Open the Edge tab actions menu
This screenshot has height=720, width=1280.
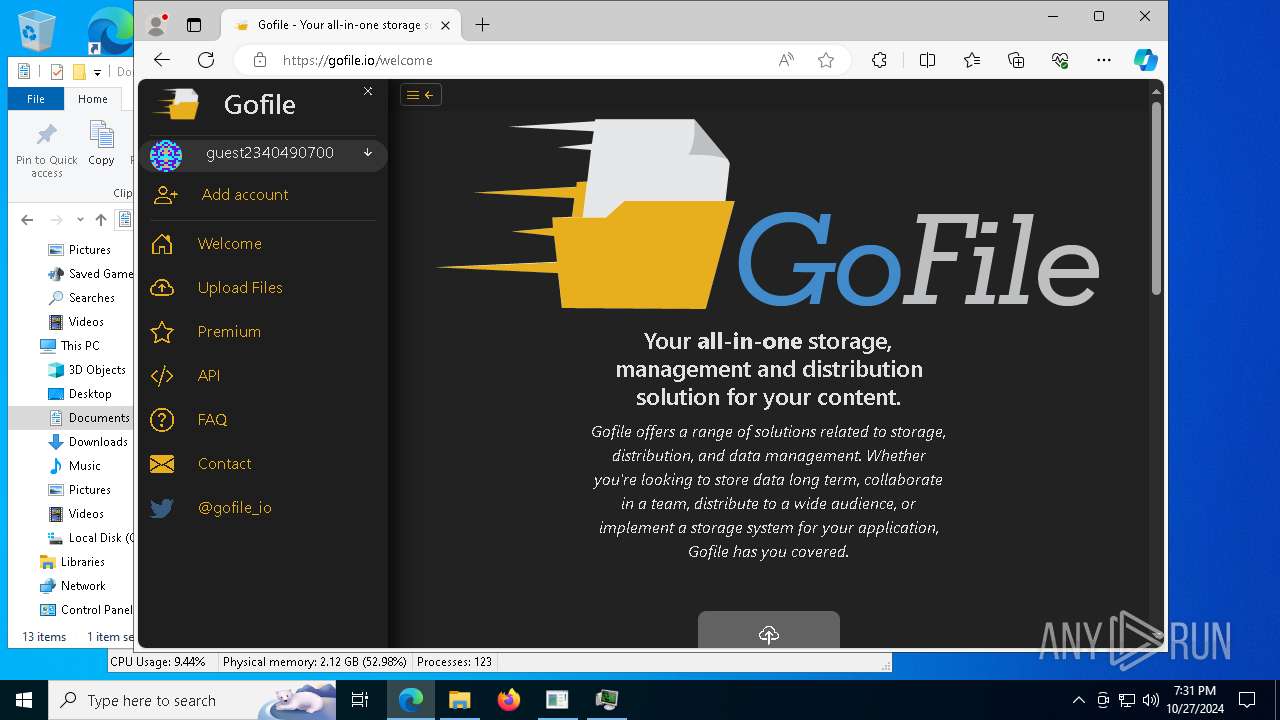pos(194,25)
